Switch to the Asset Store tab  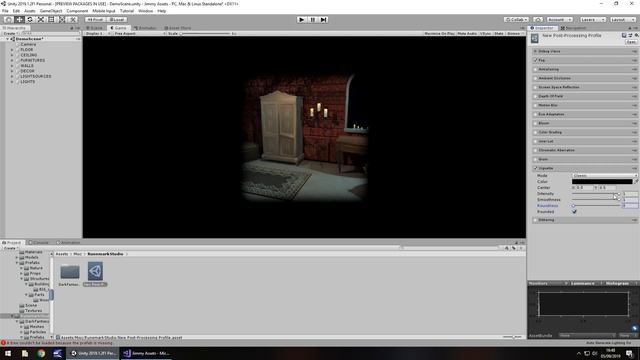(178, 28)
